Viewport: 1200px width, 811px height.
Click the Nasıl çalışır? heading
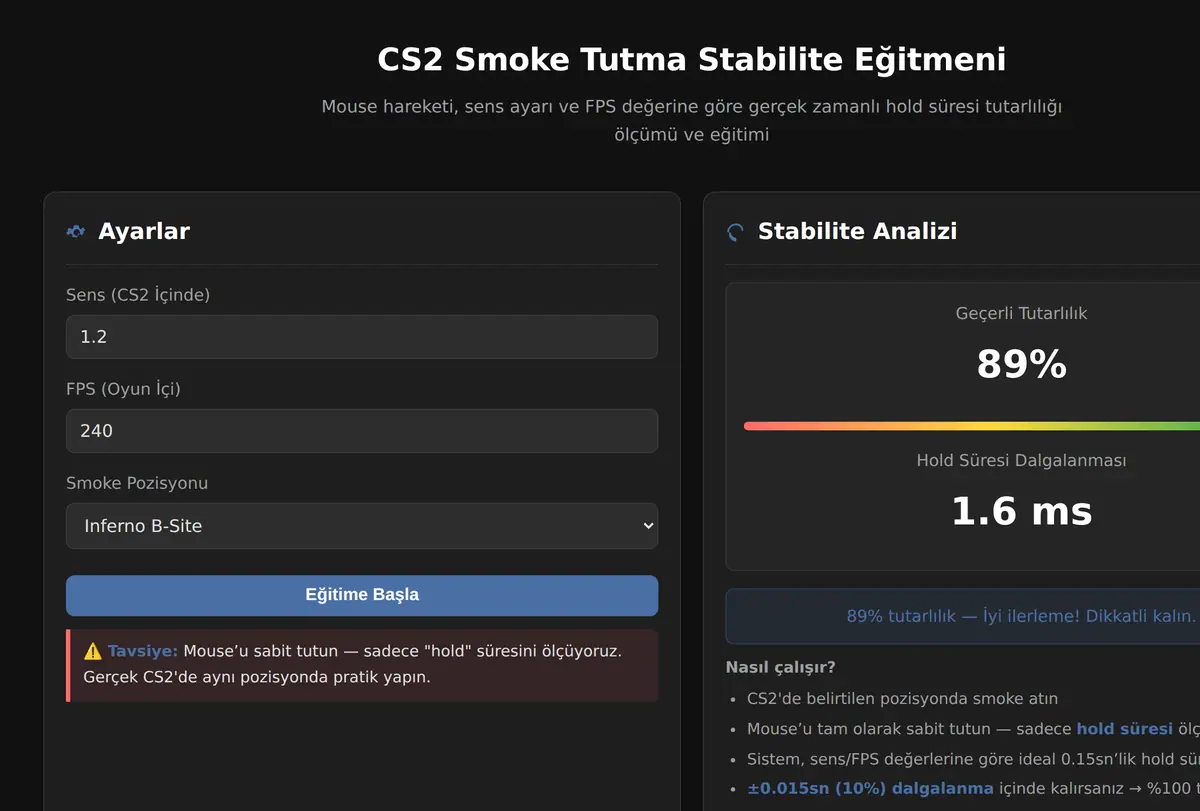pyautogui.click(x=780, y=667)
